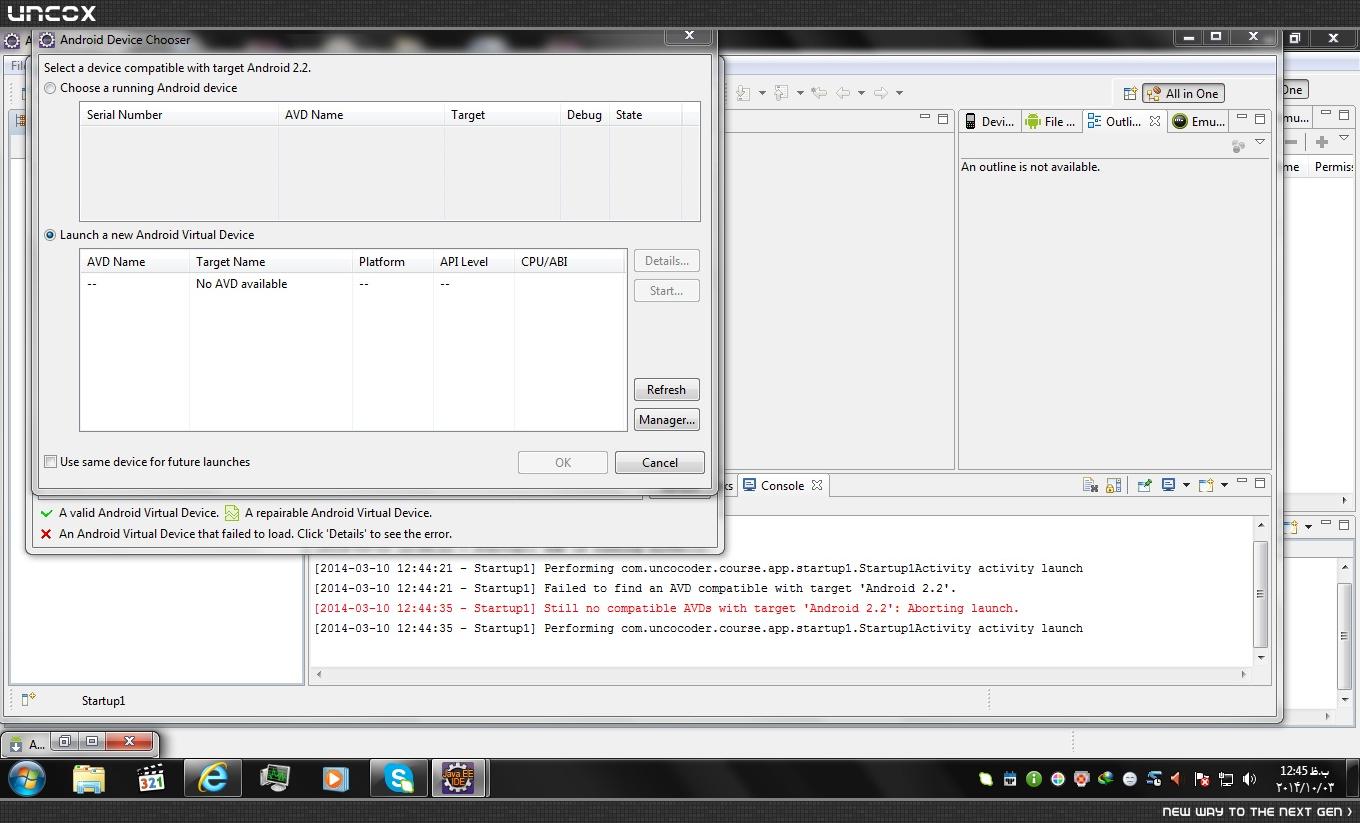
Task: Click Startup1 in the status bar
Action: tap(104, 701)
